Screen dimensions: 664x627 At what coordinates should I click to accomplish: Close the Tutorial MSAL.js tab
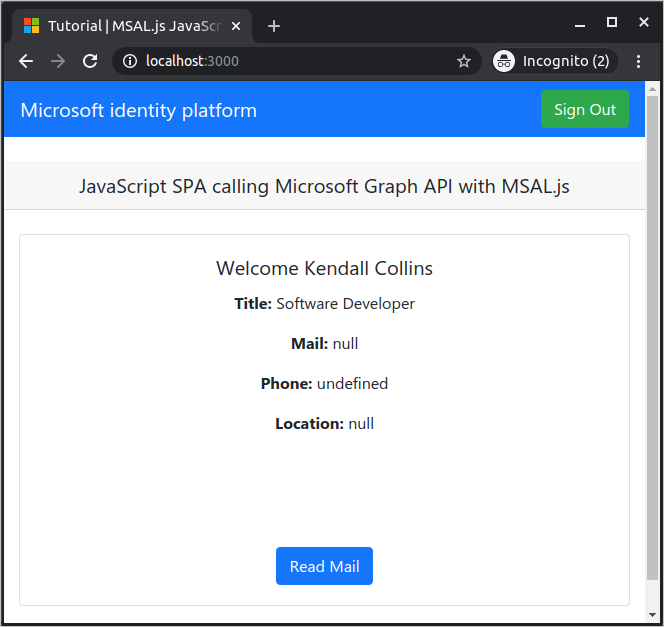[236, 26]
